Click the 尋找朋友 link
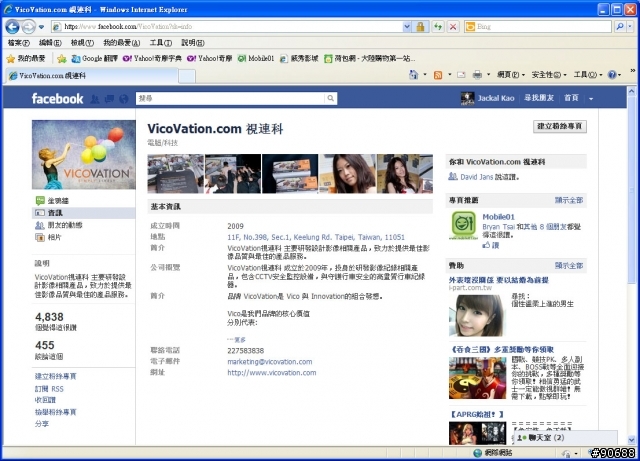Screen dimensions: 640x461 [539, 98]
